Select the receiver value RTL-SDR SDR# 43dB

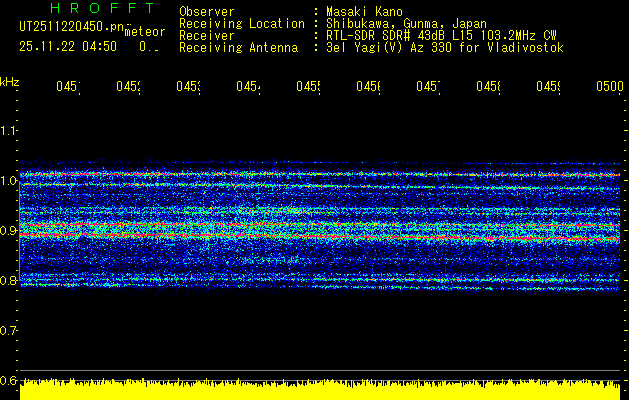pyautogui.click(x=388, y=36)
